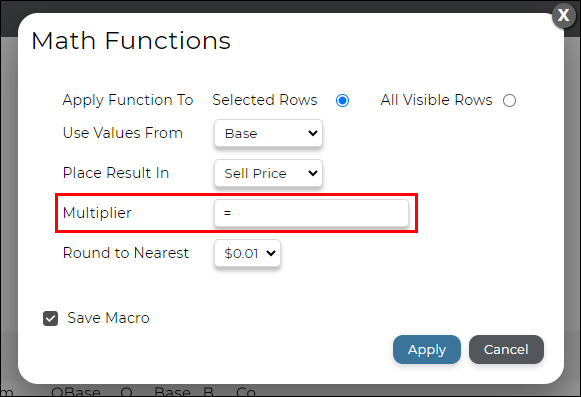Focus the Multiplier input field
Image resolution: width=581 pixels, height=397 pixels.
coord(311,213)
